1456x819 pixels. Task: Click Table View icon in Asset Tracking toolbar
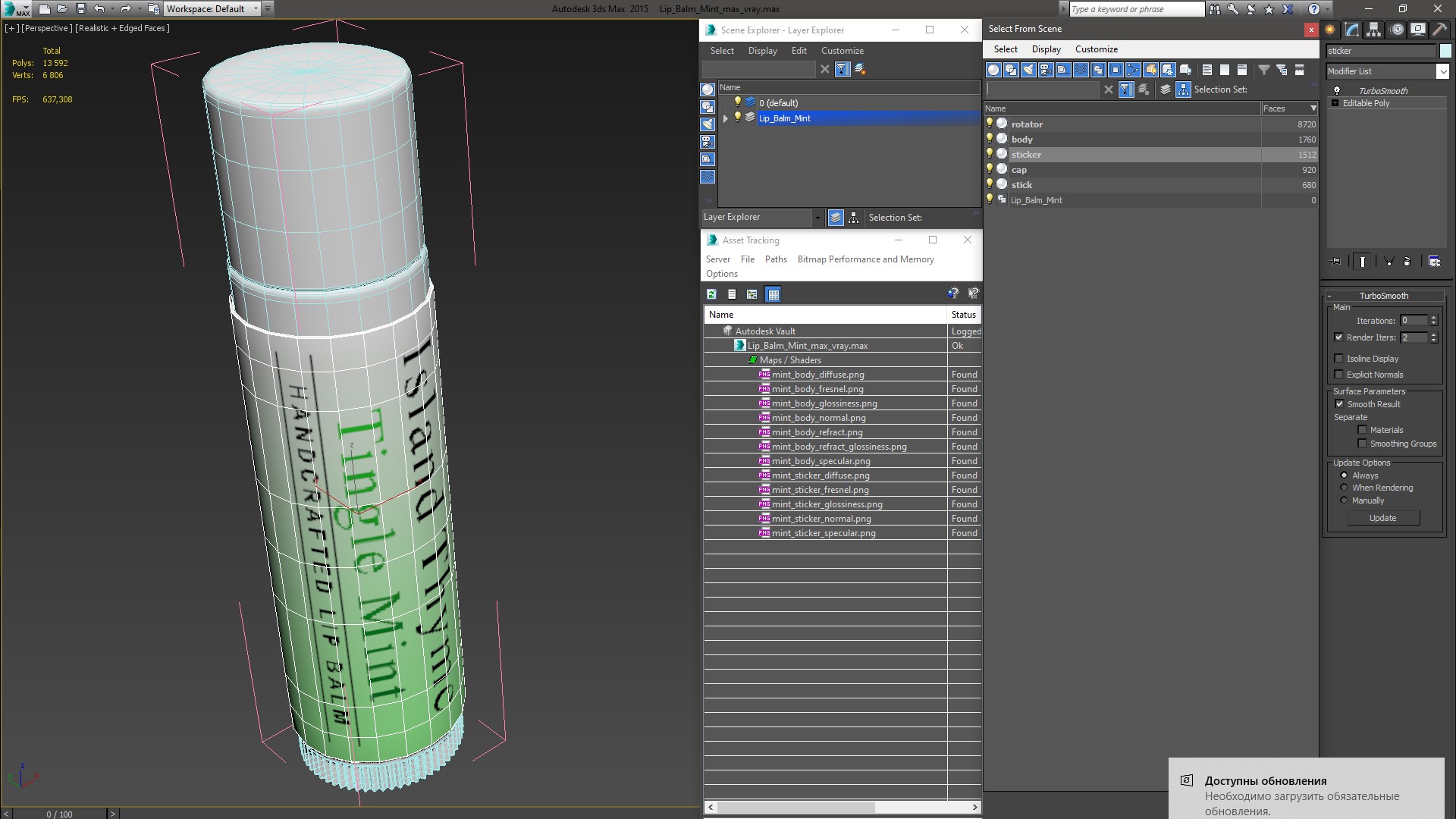click(773, 294)
